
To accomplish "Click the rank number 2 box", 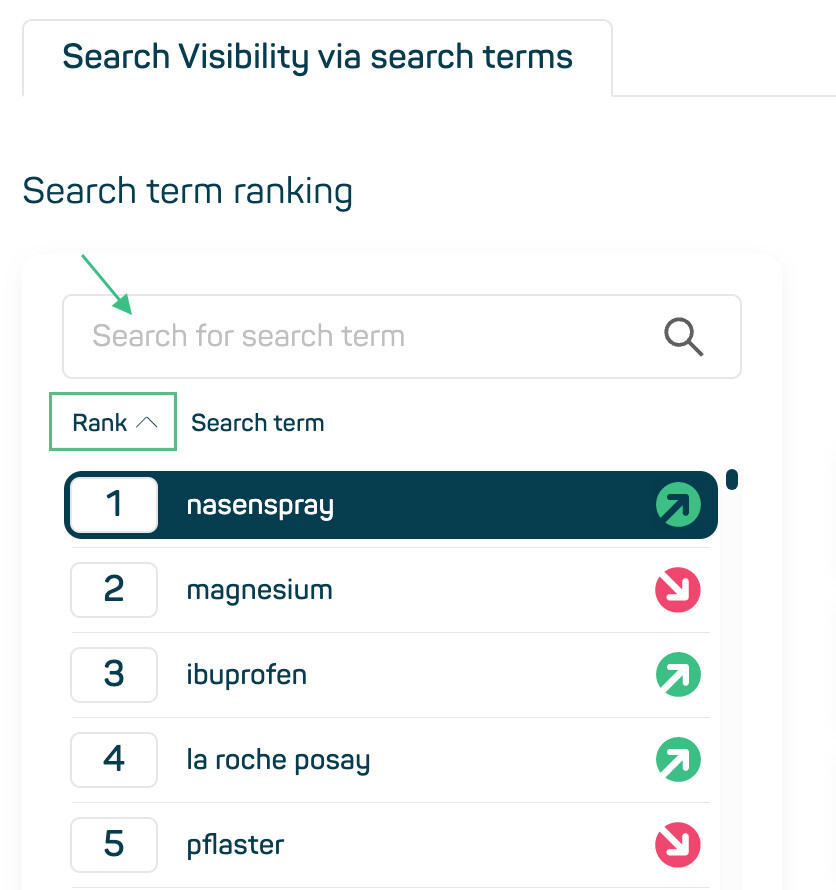I will coord(113,590).
